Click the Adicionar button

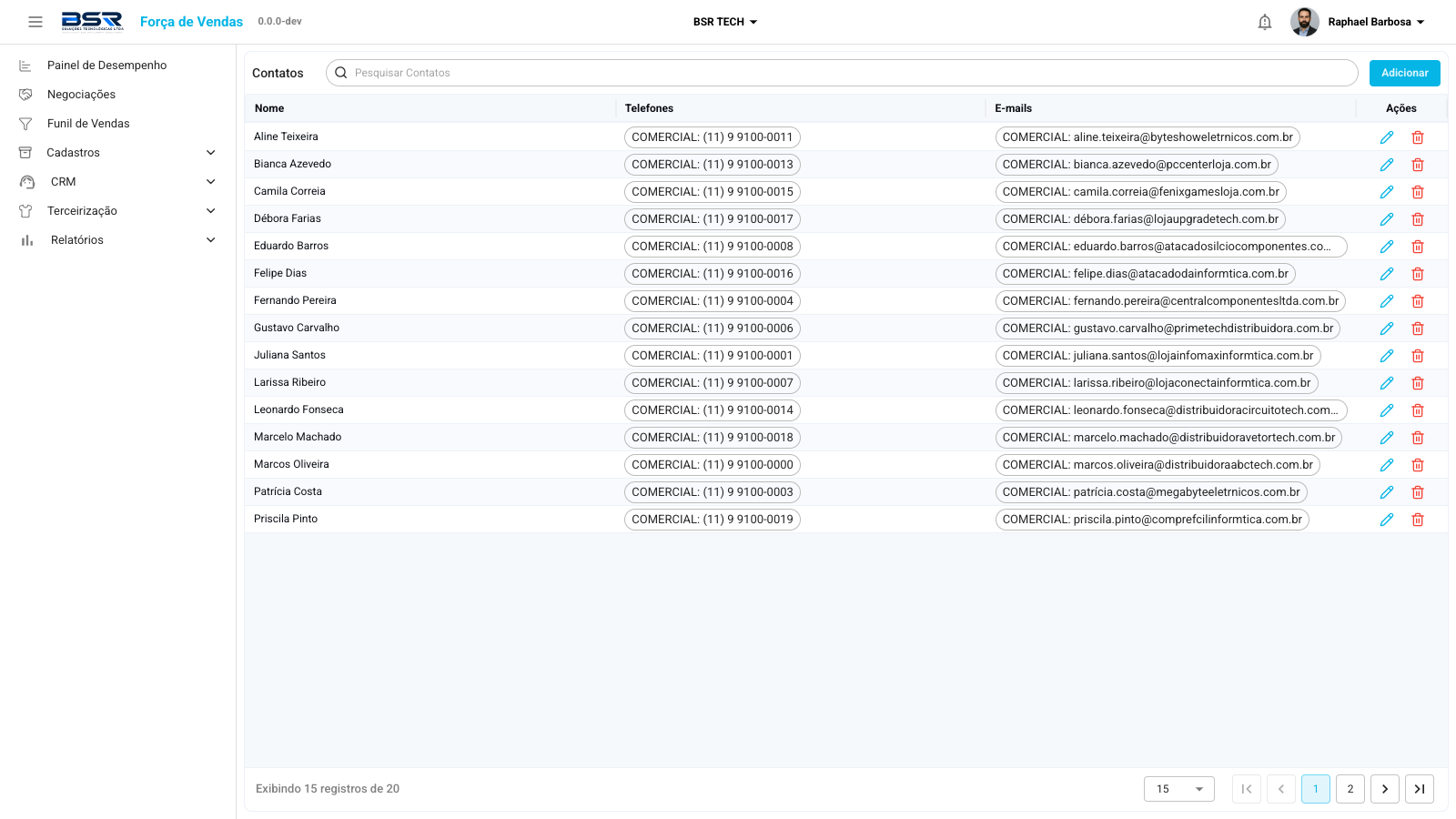click(x=1405, y=73)
